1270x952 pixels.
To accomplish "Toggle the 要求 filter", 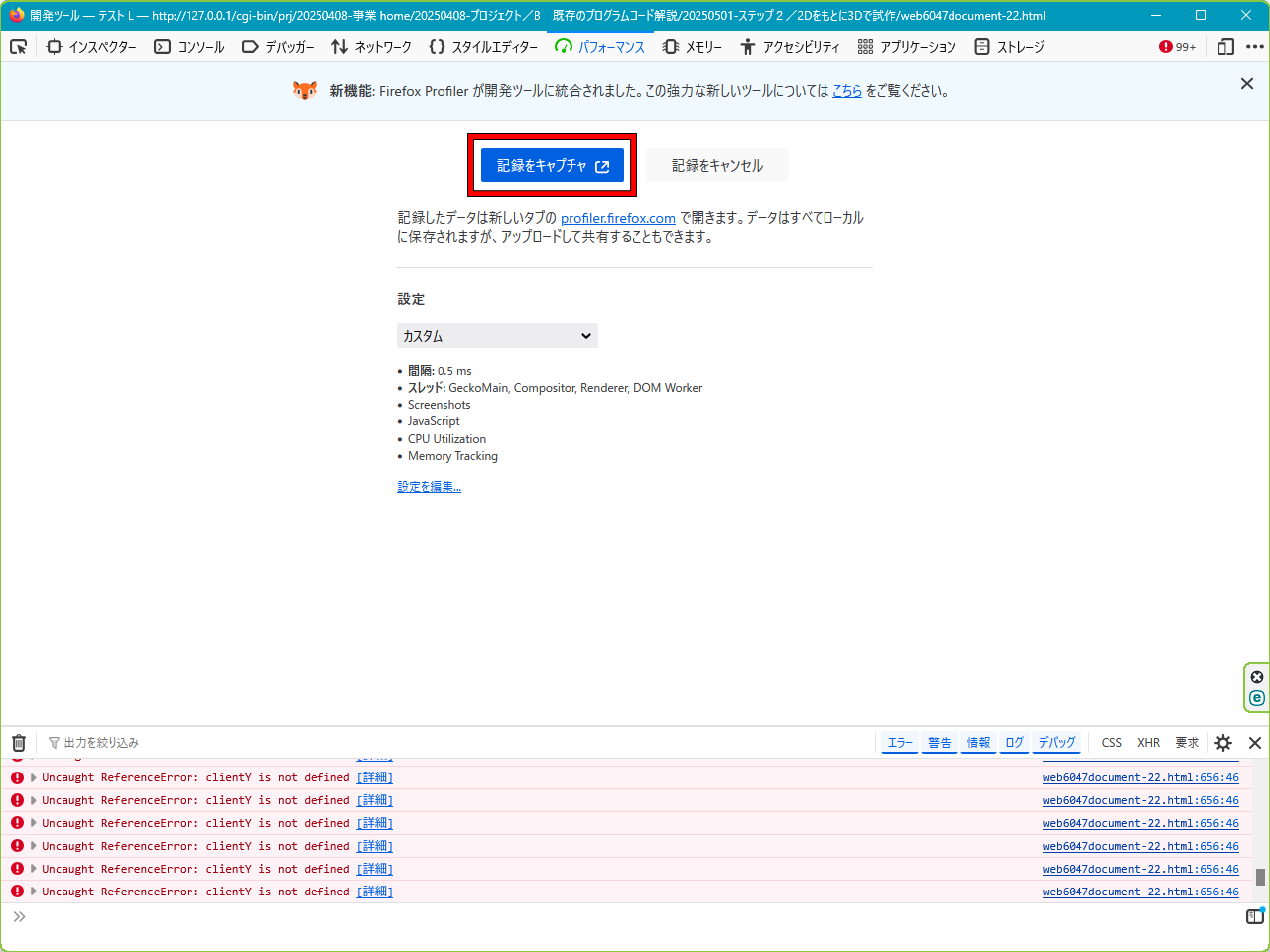I will (x=1187, y=743).
